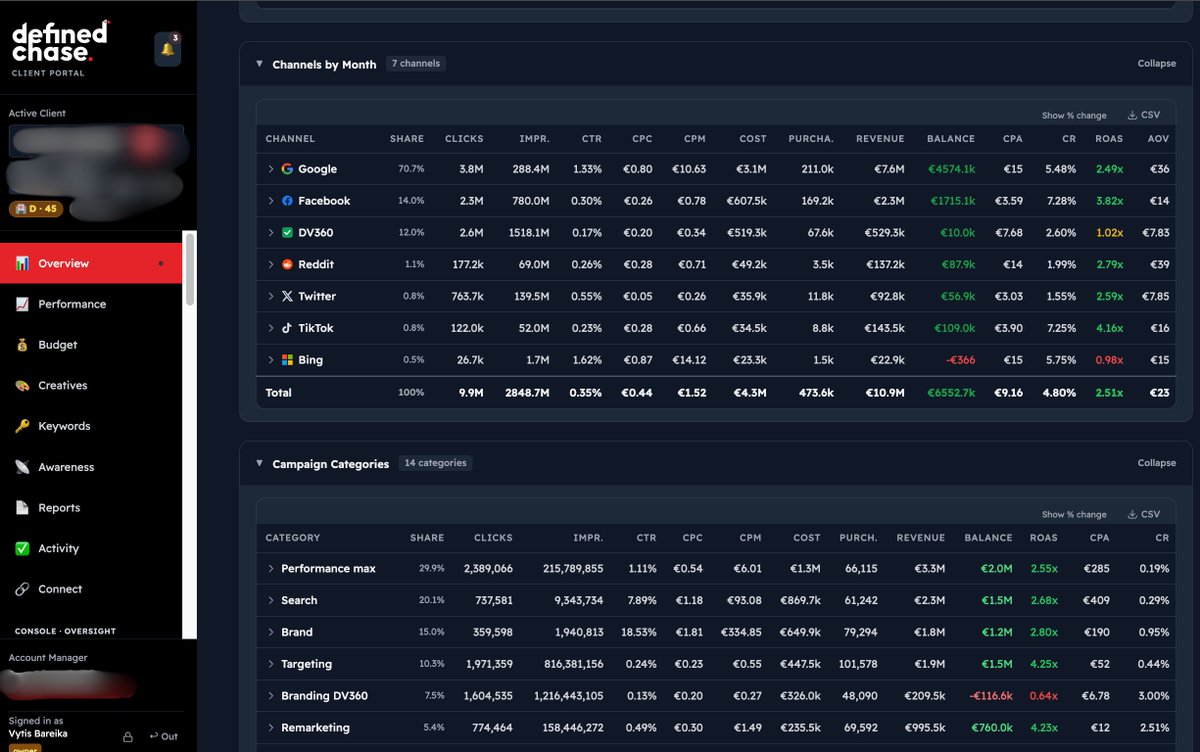Navigate to Creatives
This screenshot has width=1200, height=752.
pyautogui.click(x=91, y=386)
